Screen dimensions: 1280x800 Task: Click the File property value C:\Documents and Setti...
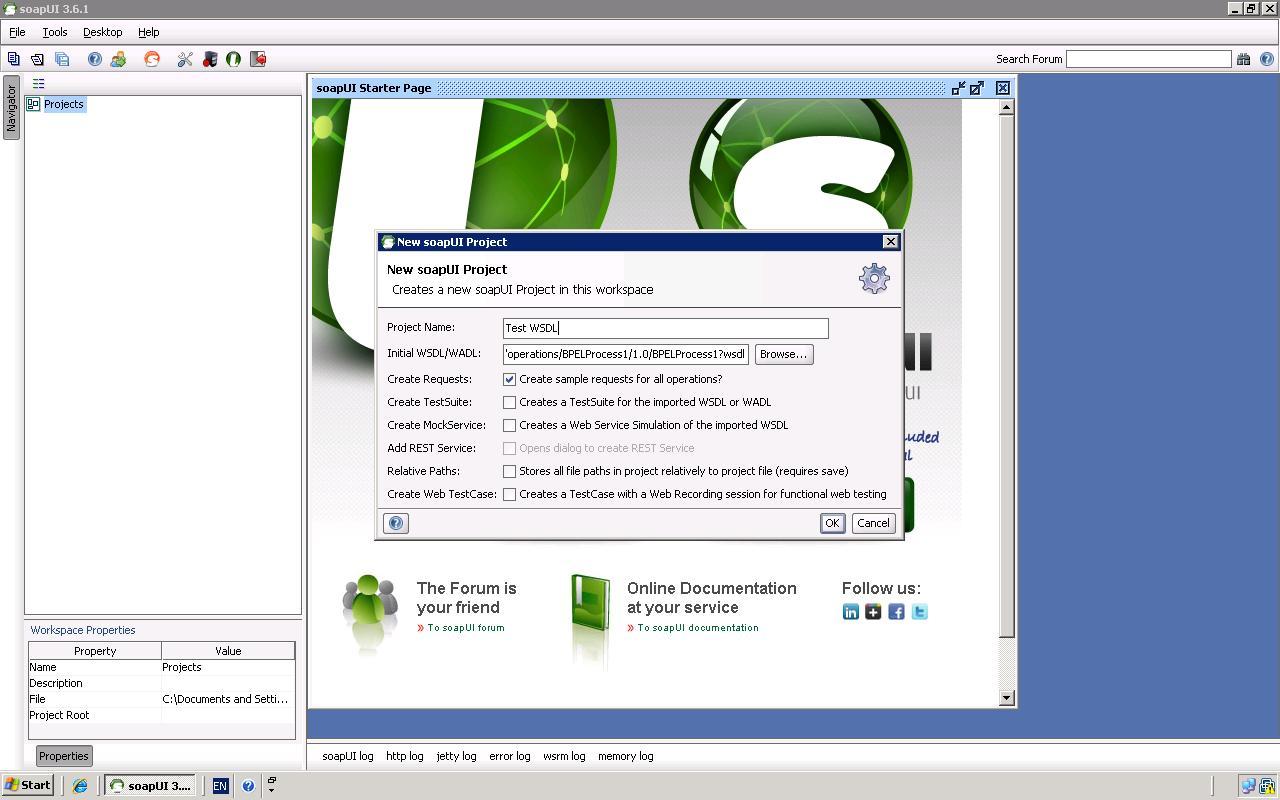point(228,699)
